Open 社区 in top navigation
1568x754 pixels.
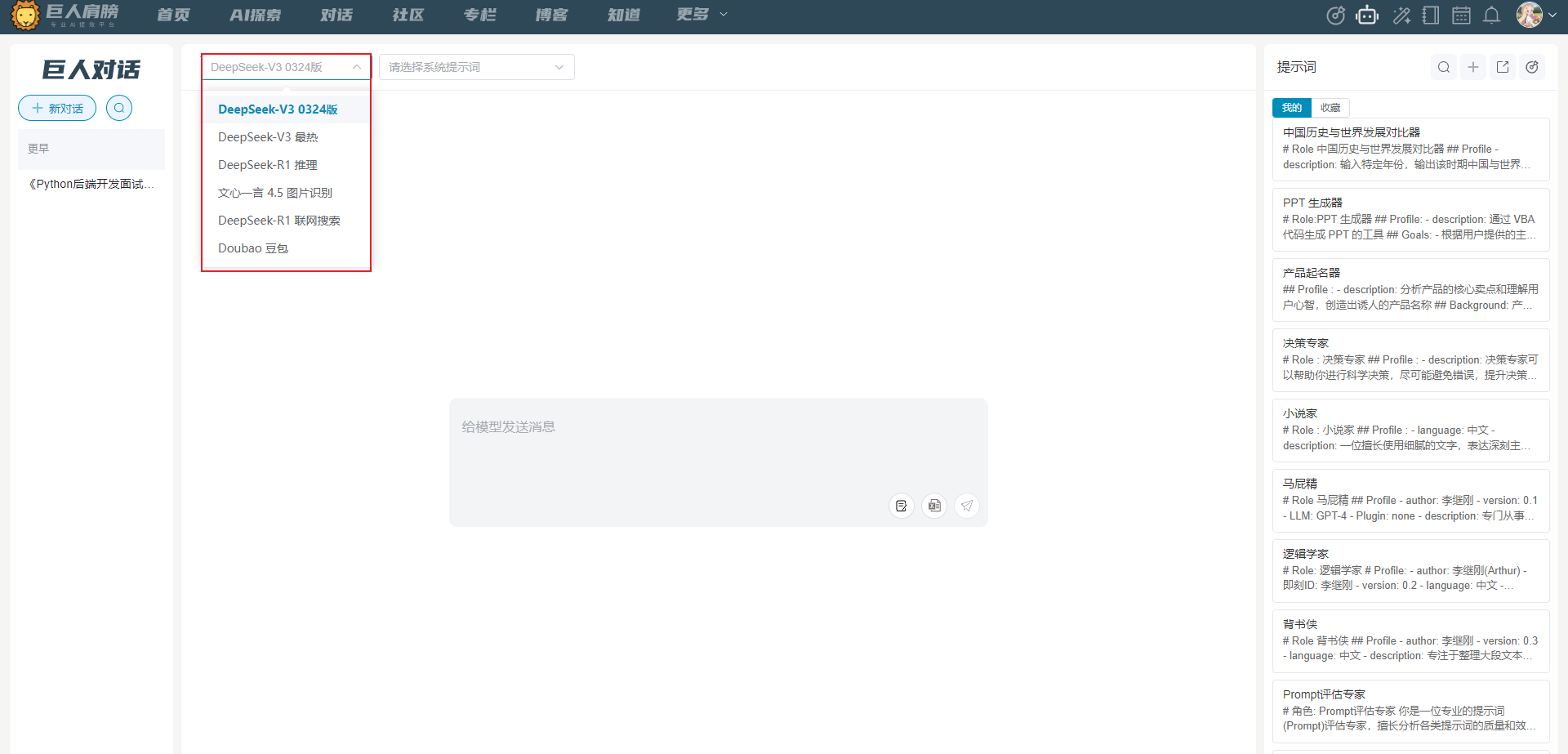[x=408, y=15]
